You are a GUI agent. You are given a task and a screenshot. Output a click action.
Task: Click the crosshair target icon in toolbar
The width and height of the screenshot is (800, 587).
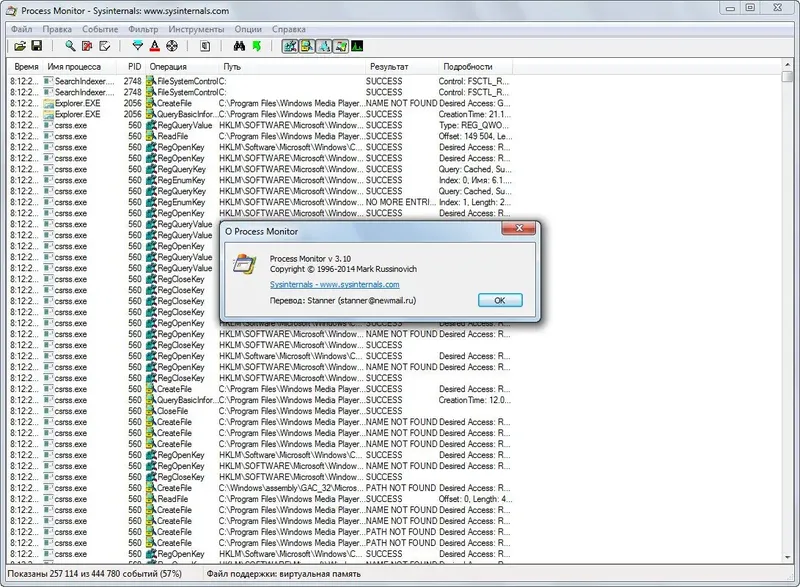172,46
